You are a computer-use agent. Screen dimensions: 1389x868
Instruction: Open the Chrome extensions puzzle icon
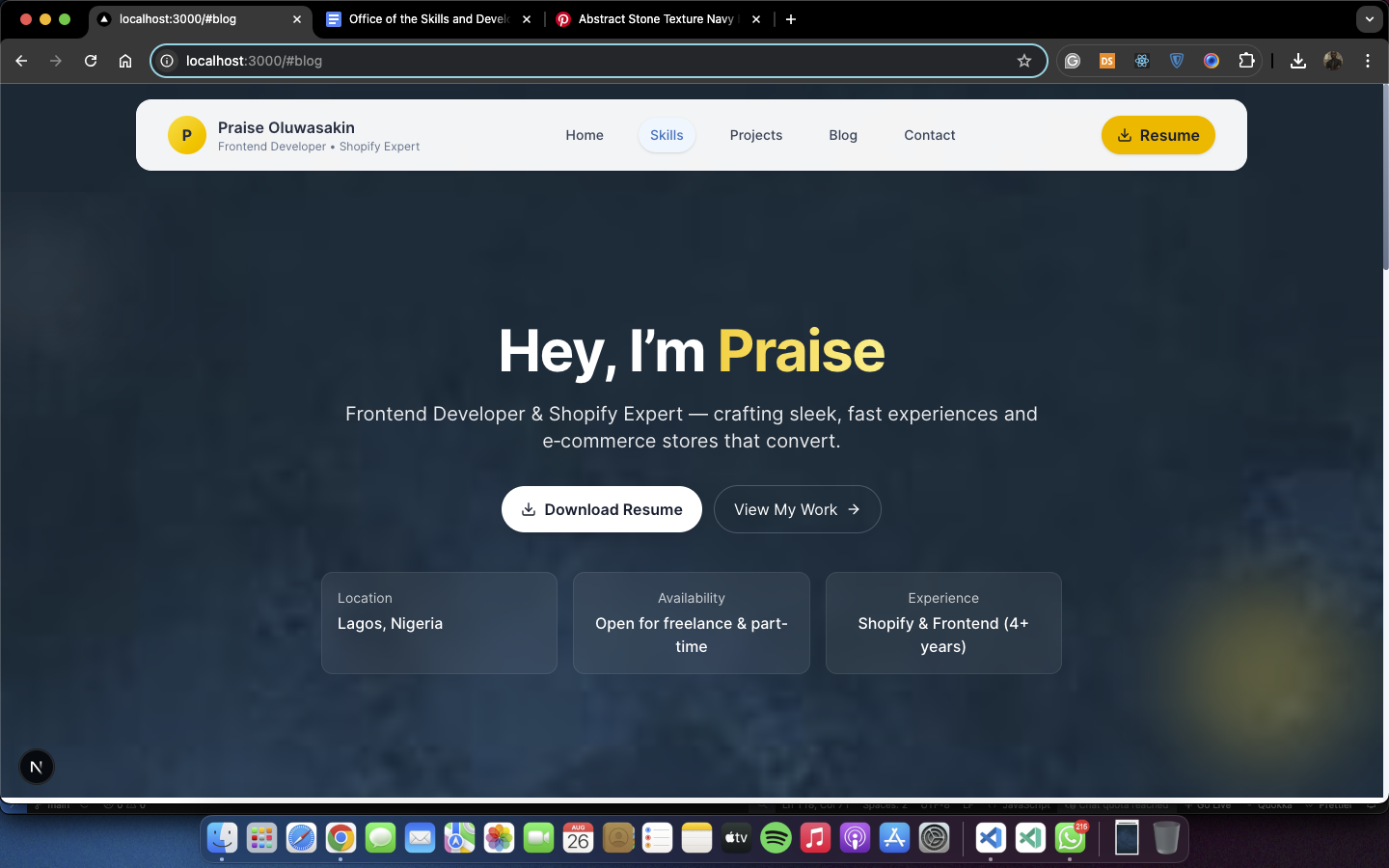pos(1246,61)
